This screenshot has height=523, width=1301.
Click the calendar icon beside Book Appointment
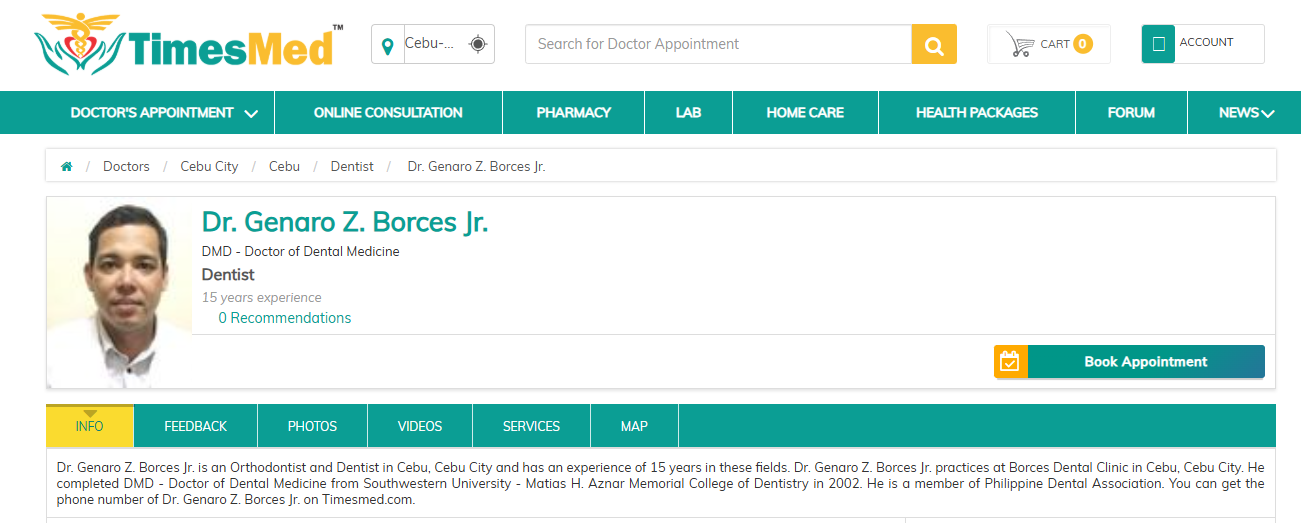[x=1010, y=362]
